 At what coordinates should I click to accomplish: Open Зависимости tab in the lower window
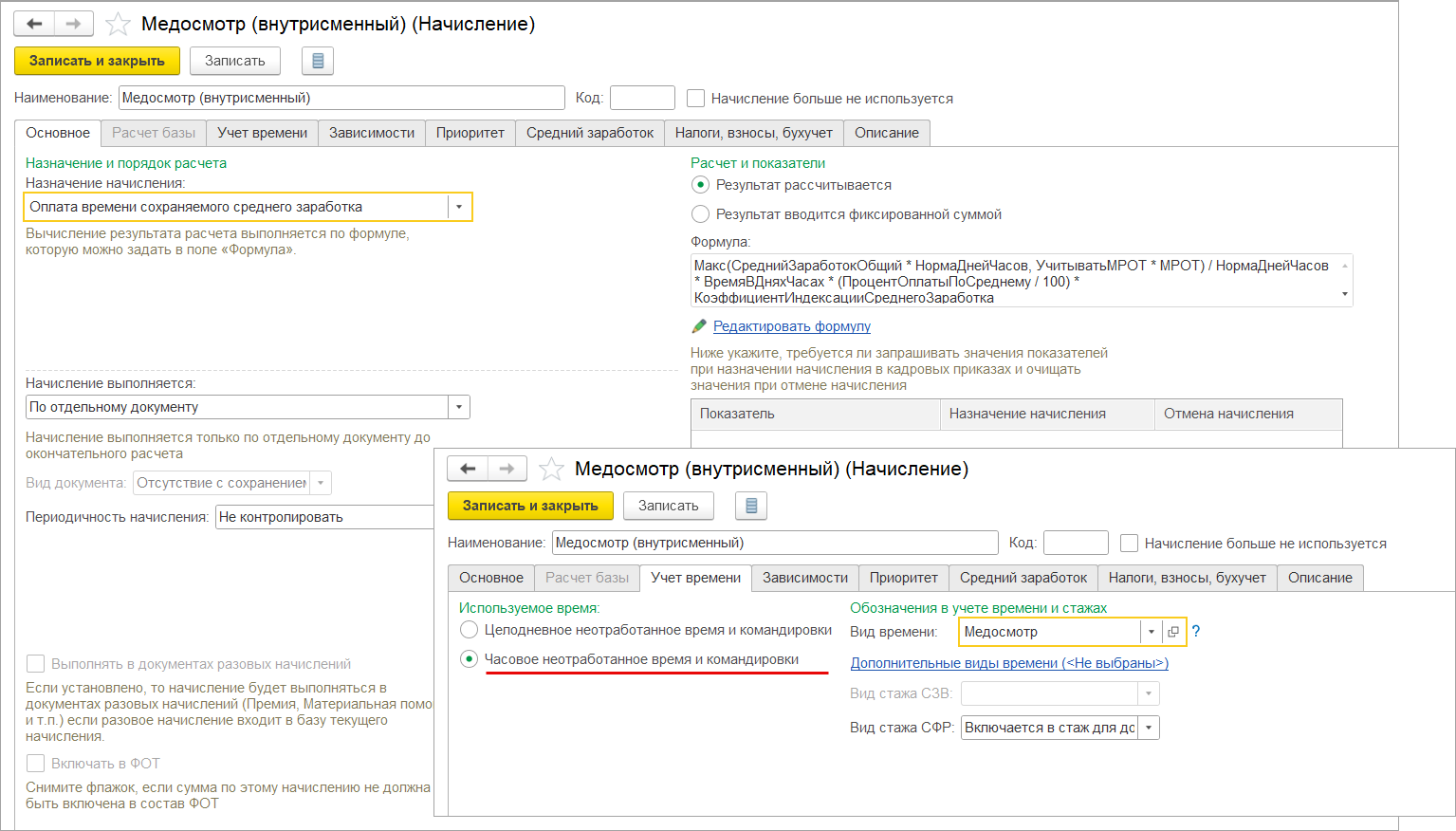click(x=804, y=578)
